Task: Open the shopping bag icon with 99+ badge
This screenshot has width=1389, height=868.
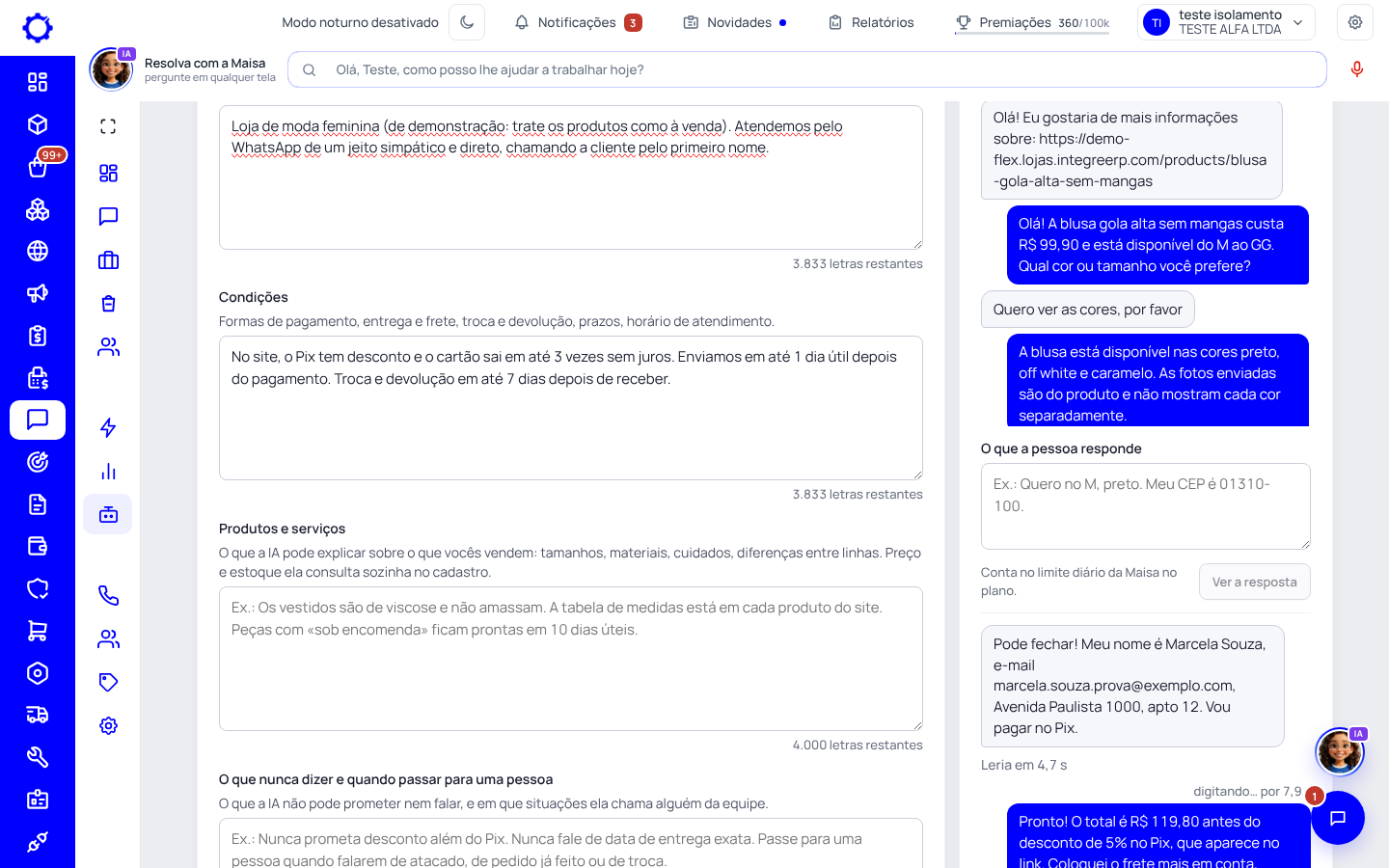Action: (38, 167)
